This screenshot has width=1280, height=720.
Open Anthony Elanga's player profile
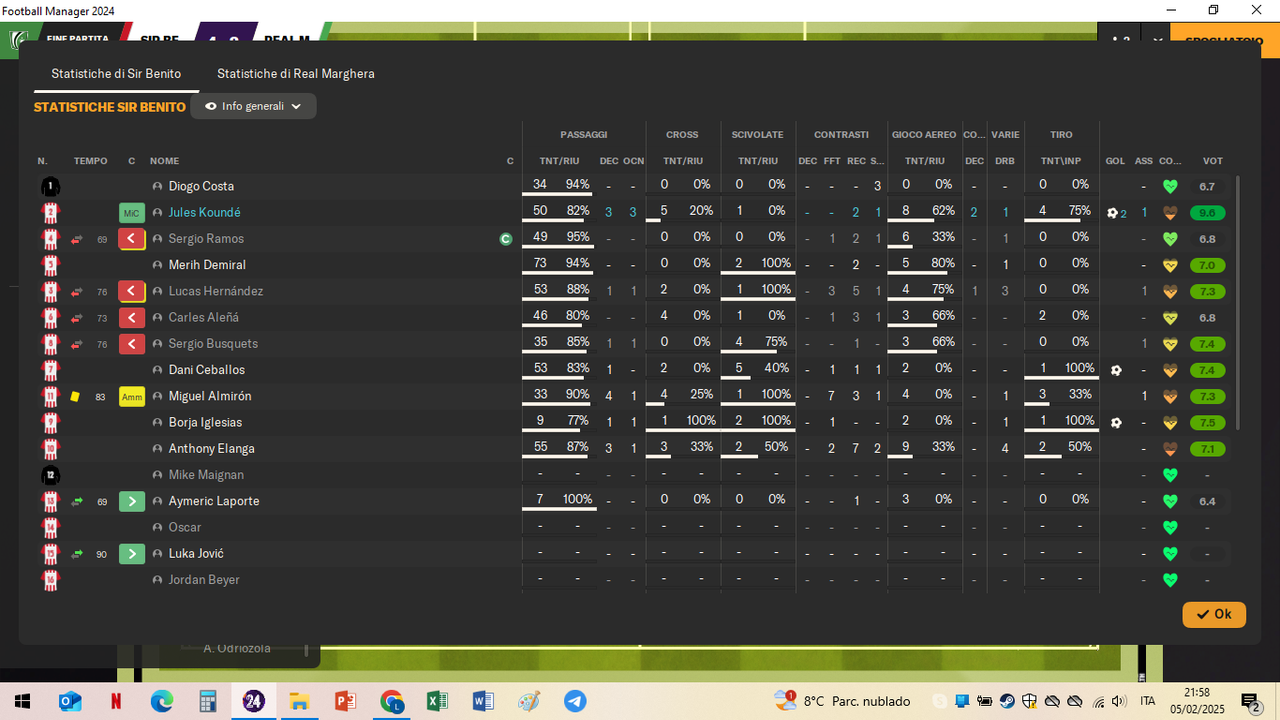[212, 449]
